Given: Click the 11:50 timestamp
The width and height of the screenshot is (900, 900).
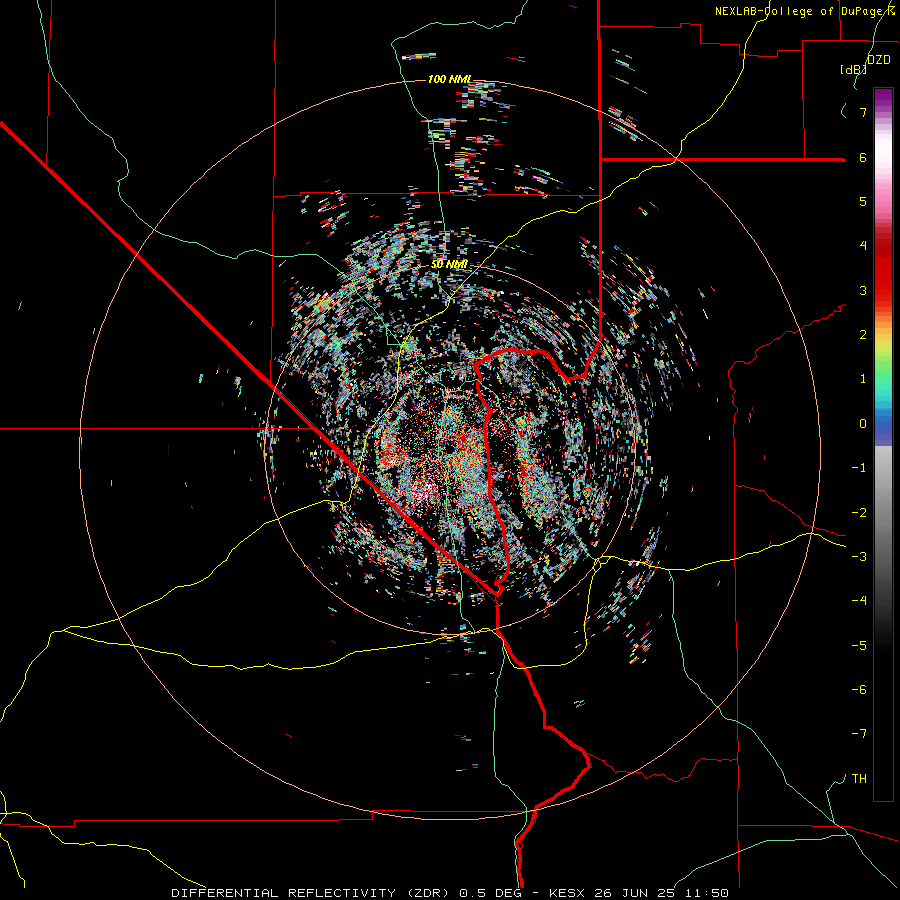Looking at the screenshot, I should 706,893.
